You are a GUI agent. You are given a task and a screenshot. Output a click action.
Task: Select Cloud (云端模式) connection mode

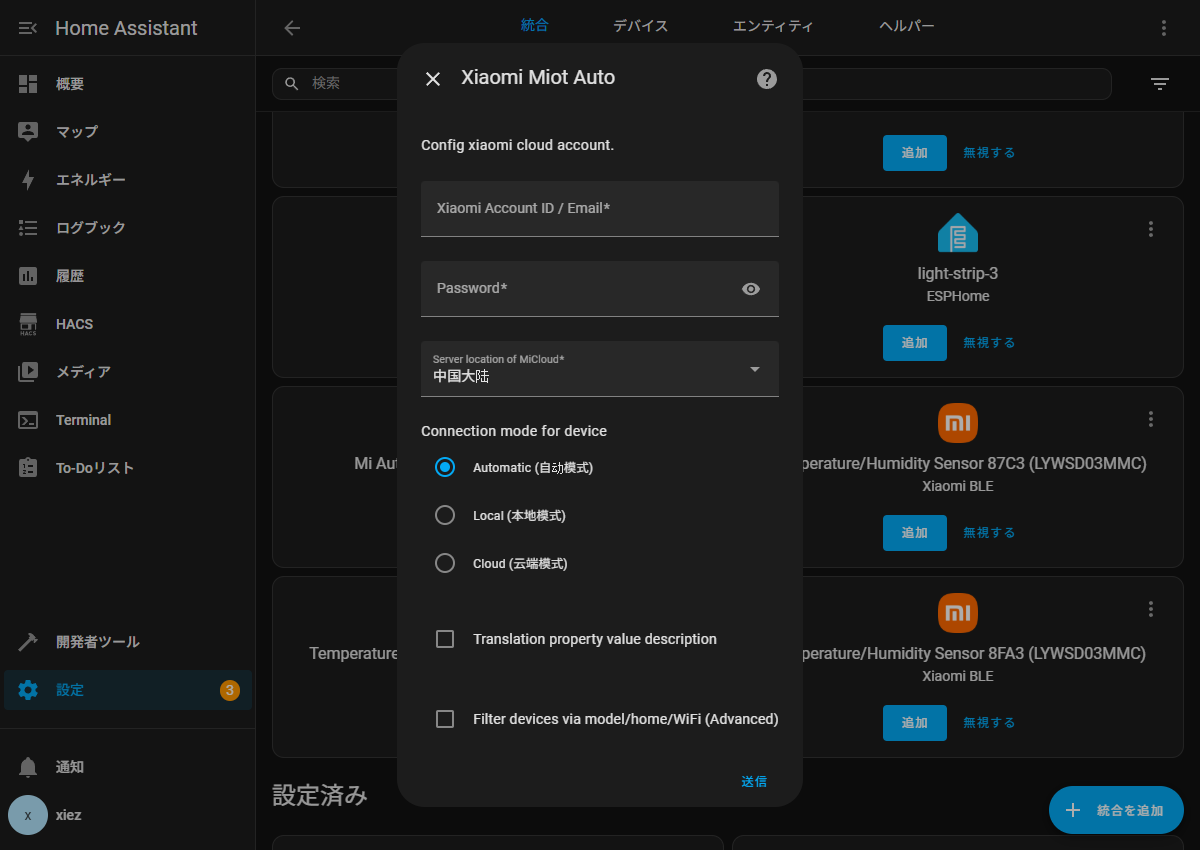(445, 563)
